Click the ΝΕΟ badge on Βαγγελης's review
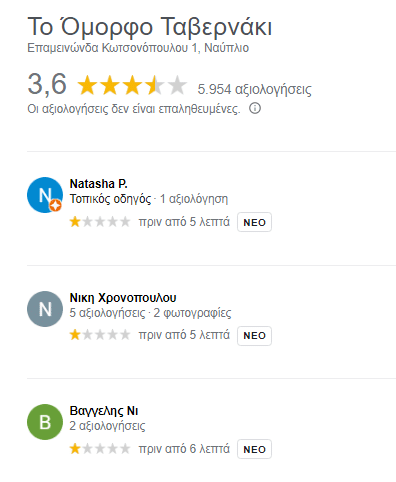396x482 pixels. (x=254, y=449)
